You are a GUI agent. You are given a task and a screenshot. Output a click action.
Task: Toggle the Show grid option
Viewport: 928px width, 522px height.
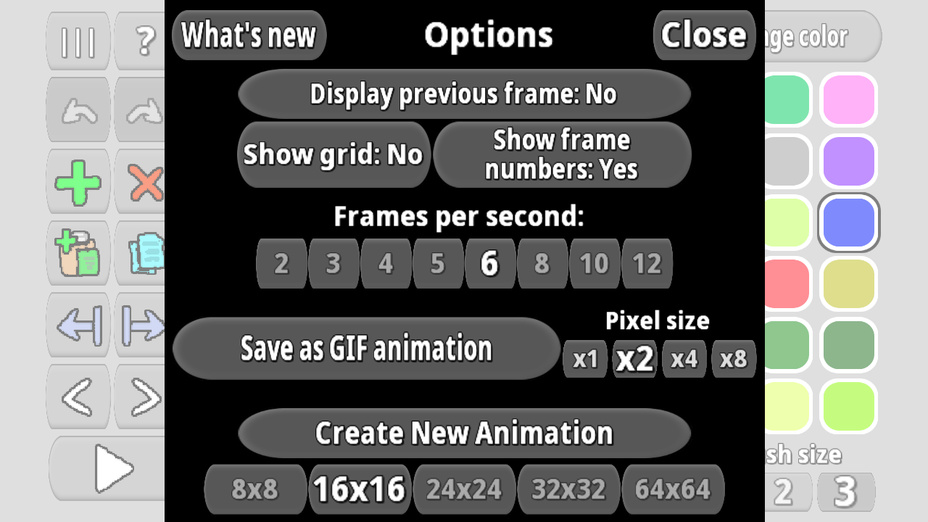tap(333, 154)
